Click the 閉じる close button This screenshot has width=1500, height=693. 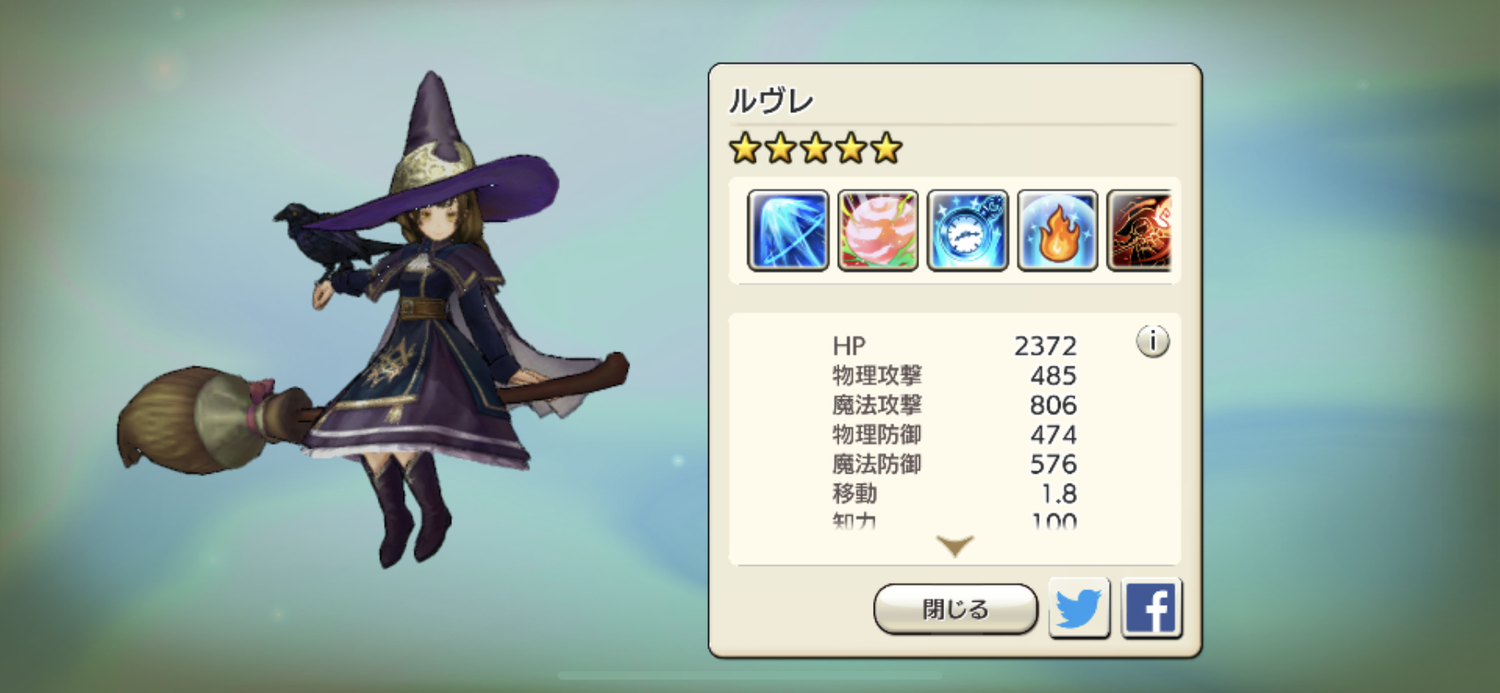pos(955,609)
